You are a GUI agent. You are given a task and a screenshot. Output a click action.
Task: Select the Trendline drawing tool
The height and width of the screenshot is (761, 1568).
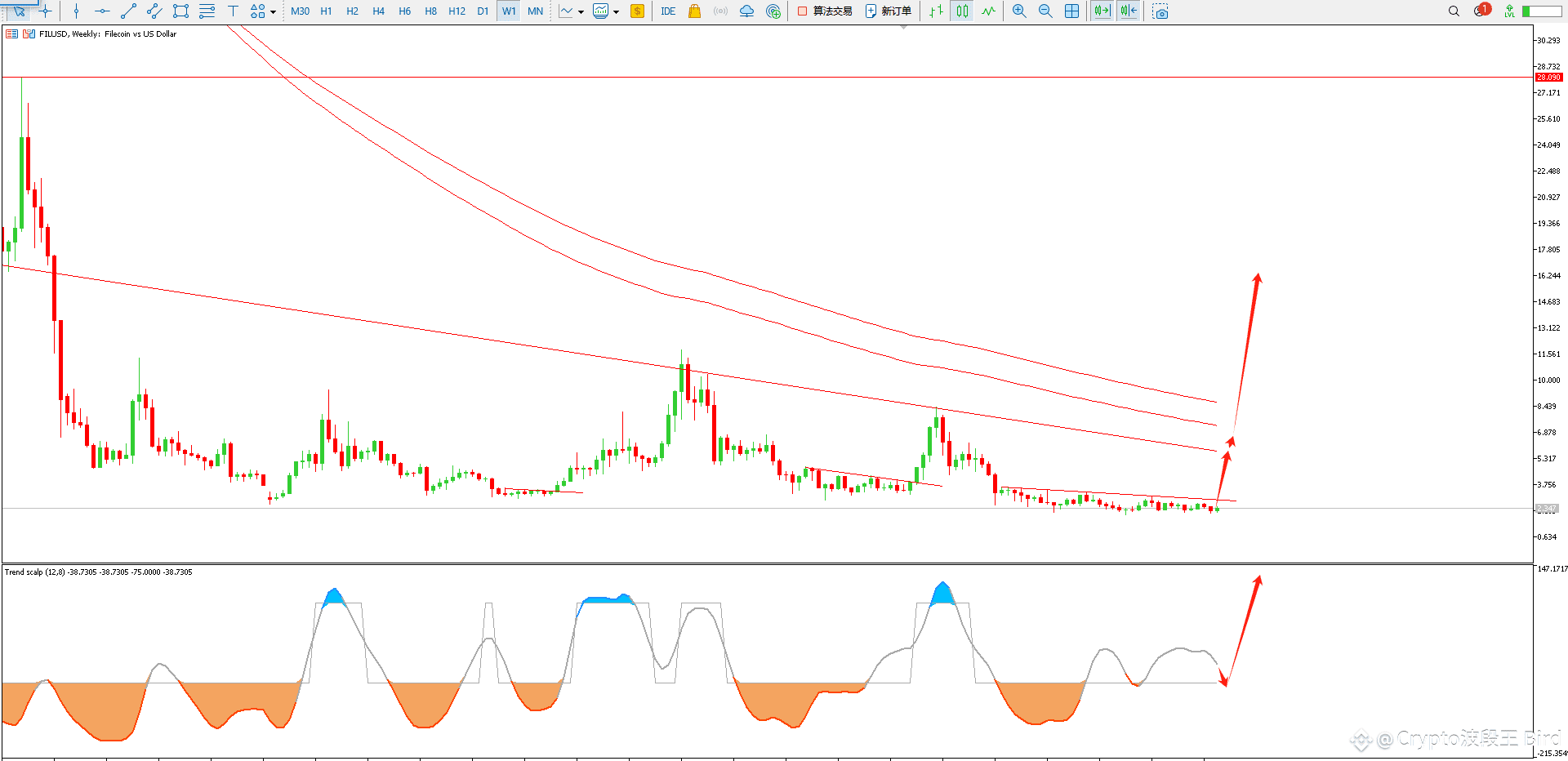(127, 11)
